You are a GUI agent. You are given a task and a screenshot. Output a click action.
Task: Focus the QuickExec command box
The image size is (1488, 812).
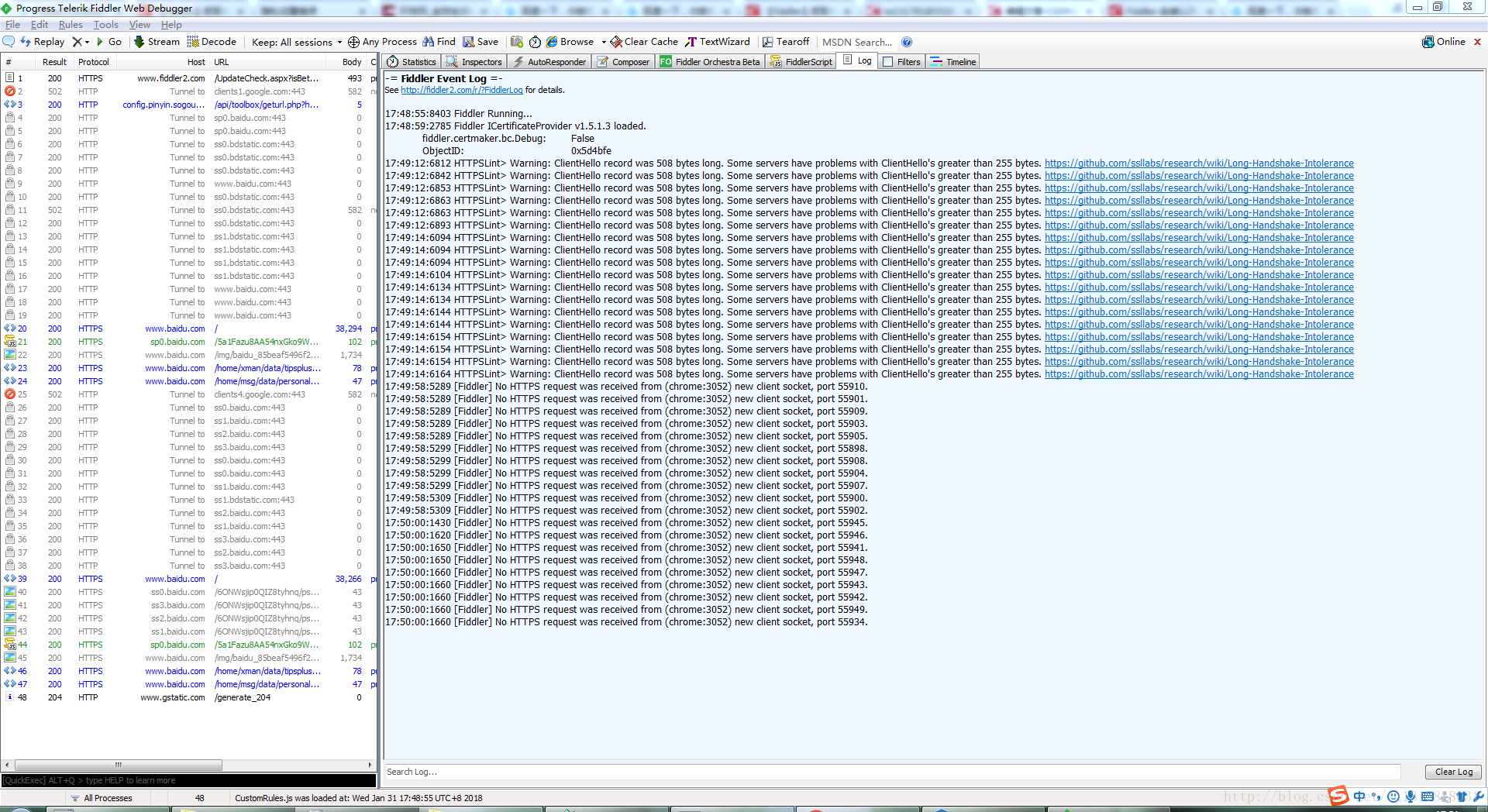pyautogui.click(x=188, y=780)
